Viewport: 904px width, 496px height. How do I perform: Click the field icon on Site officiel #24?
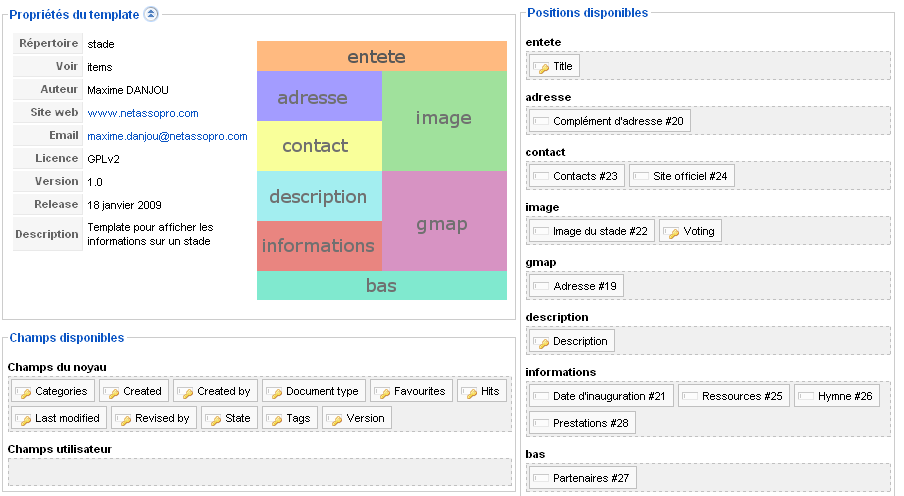click(x=641, y=176)
